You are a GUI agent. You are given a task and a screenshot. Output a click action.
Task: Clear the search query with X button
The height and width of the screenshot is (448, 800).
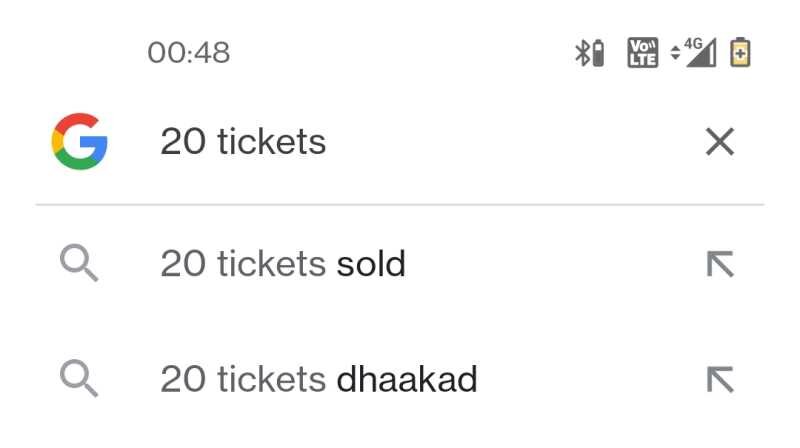[720, 142]
